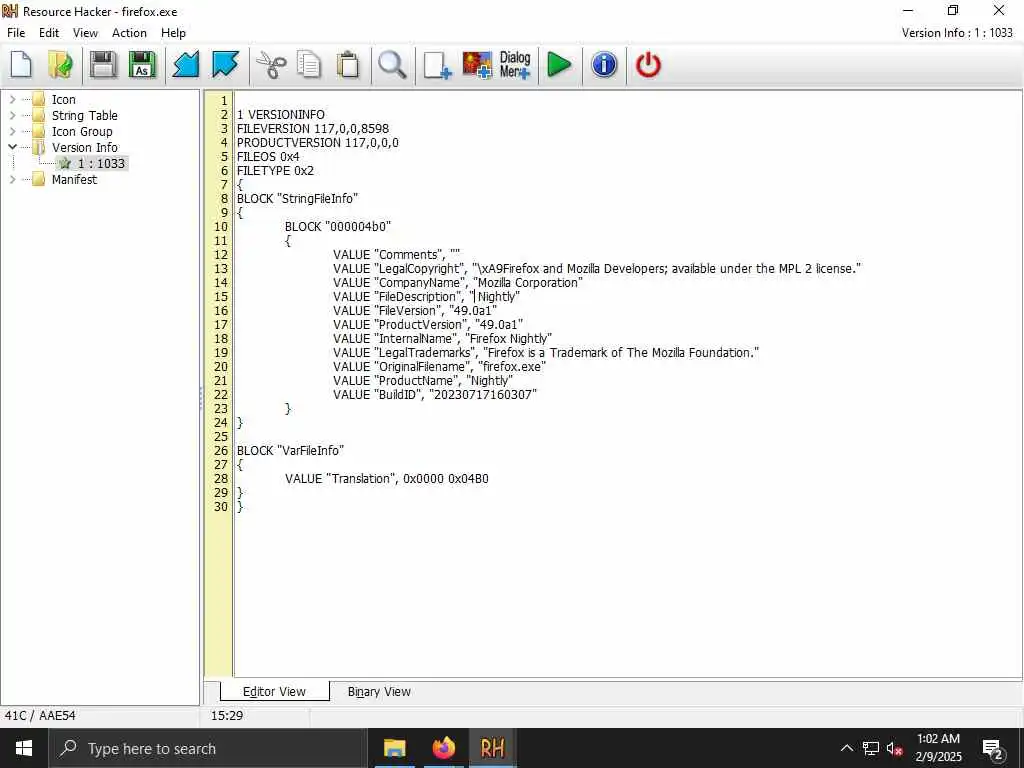Open the Edit menu
1024x768 pixels.
coord(49,33)
